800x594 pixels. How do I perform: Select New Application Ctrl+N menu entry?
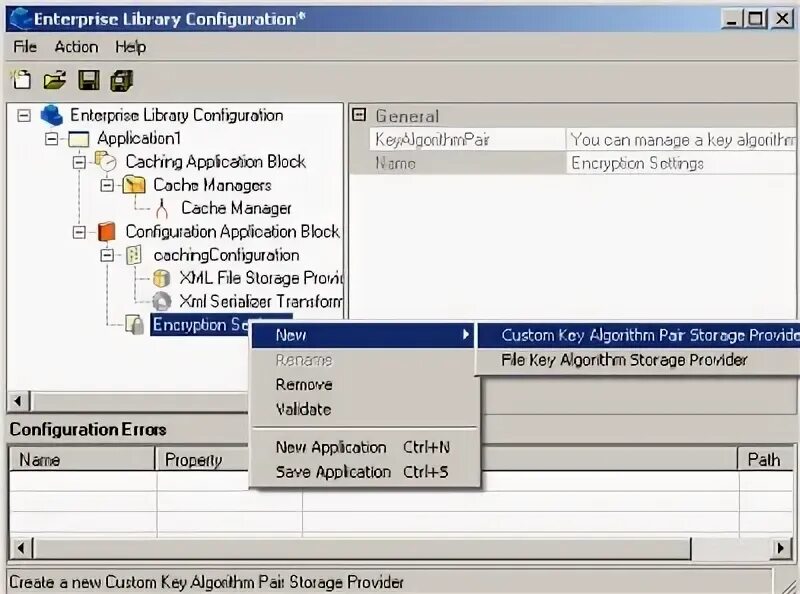click(363, 448)
